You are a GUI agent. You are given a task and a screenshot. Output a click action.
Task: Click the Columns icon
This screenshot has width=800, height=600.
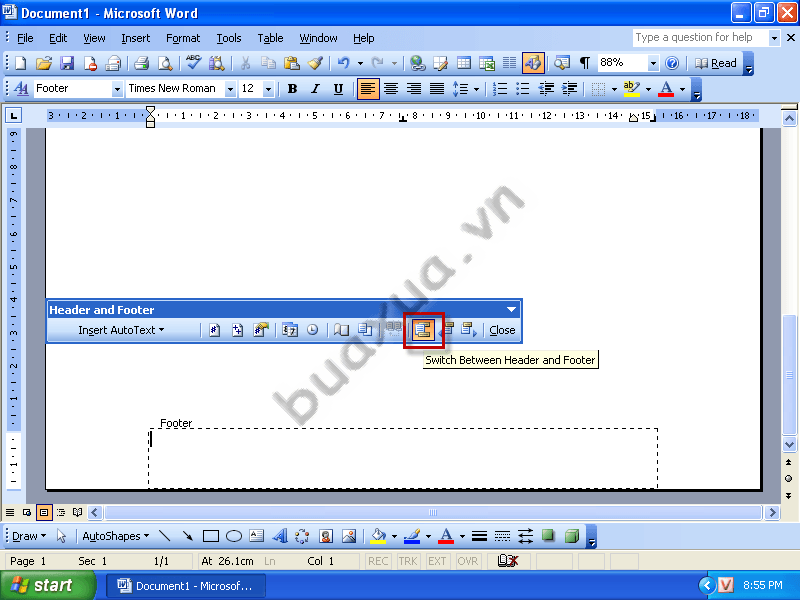[509, 63]
